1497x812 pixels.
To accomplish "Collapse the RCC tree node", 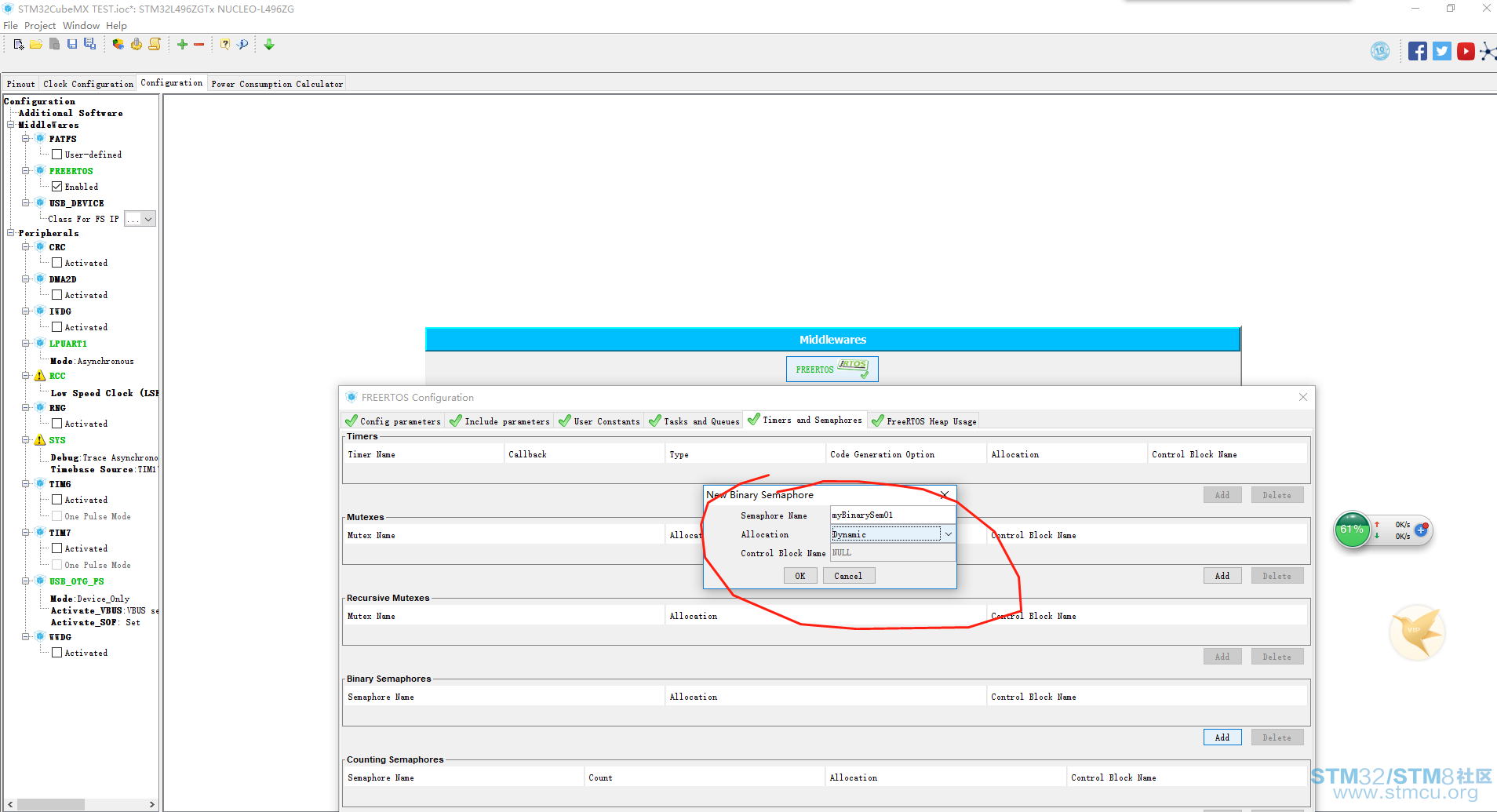I will tap(26, 376).
